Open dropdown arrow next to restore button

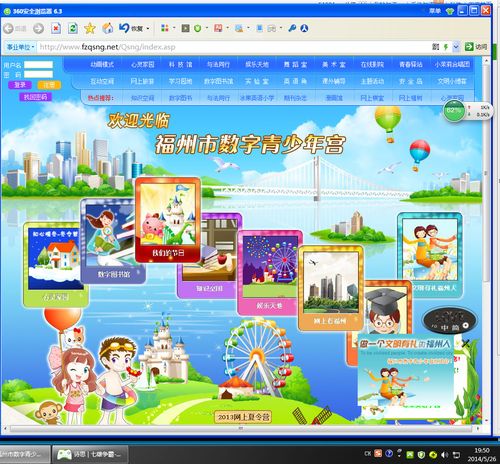(148, 29)
